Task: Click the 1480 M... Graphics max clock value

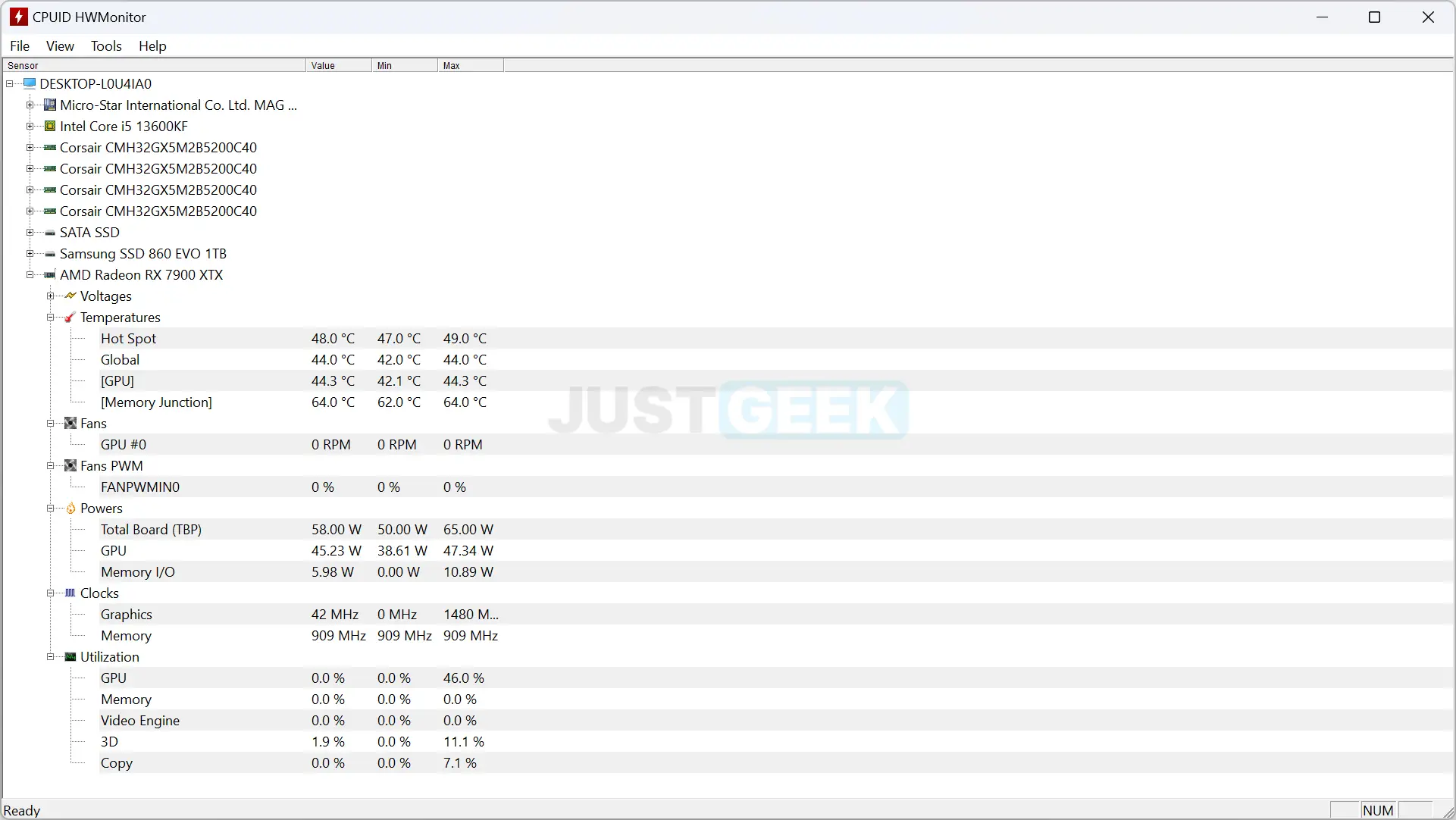Action: (471, 615)
